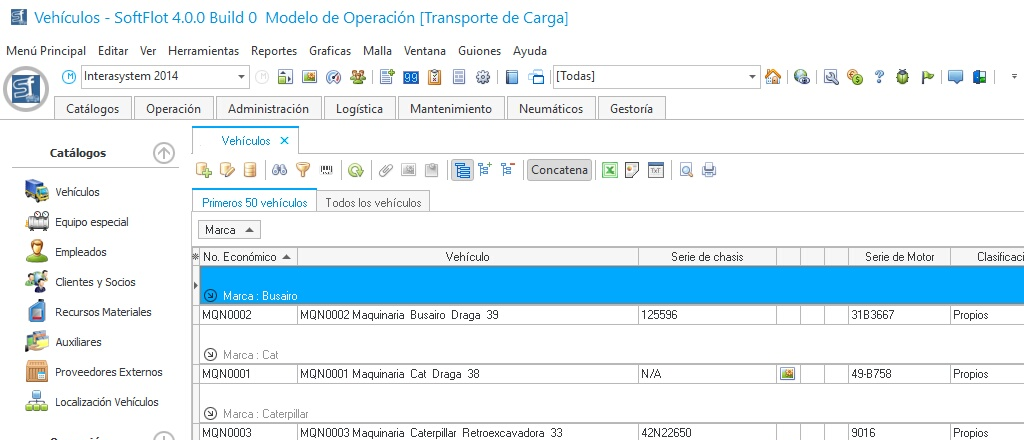Click the green bug icon
The height and width of the screenshot is (440, 1024).
coord(903,77)
